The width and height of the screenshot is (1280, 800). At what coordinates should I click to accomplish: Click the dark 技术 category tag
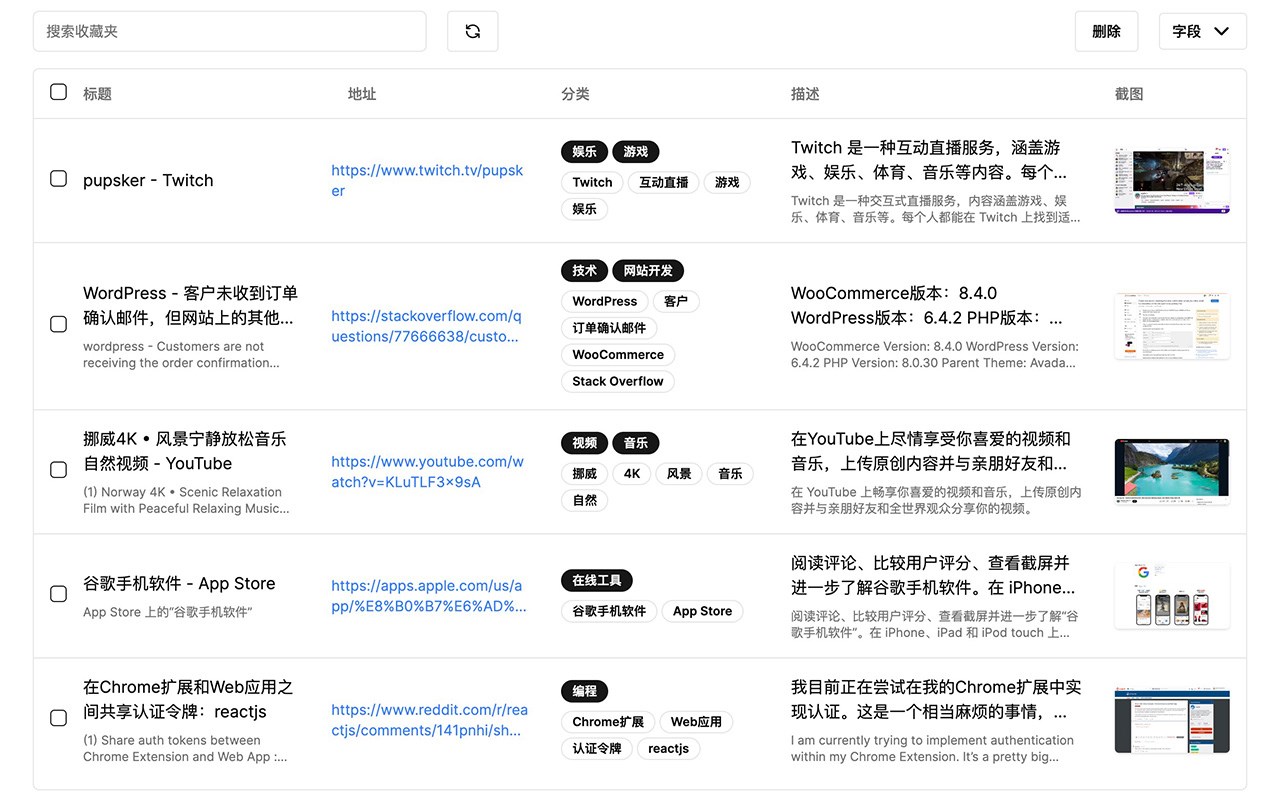pyautogui.click(x=584, y=270)
